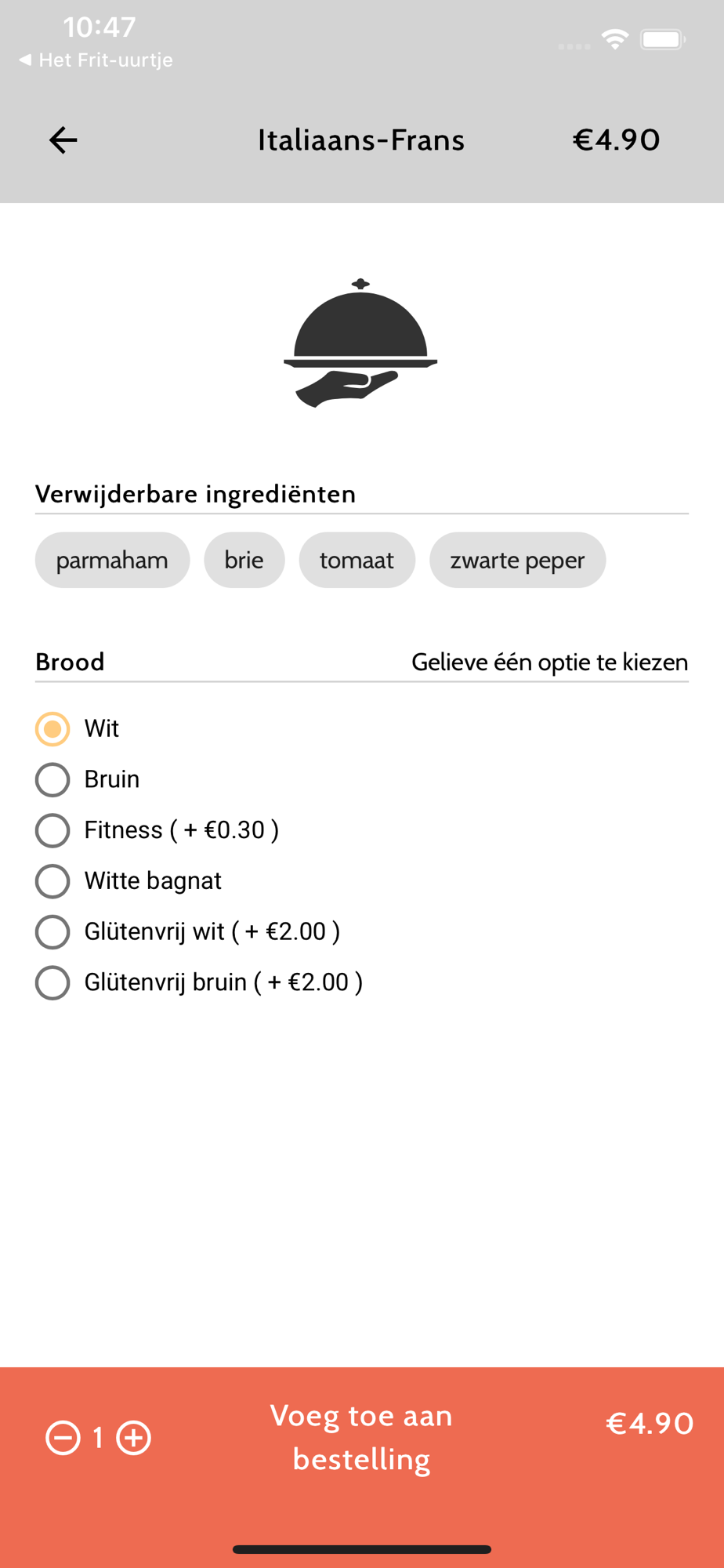
Task: Return to Het Frit-uurtje app
Action: (x=95, y=60)
